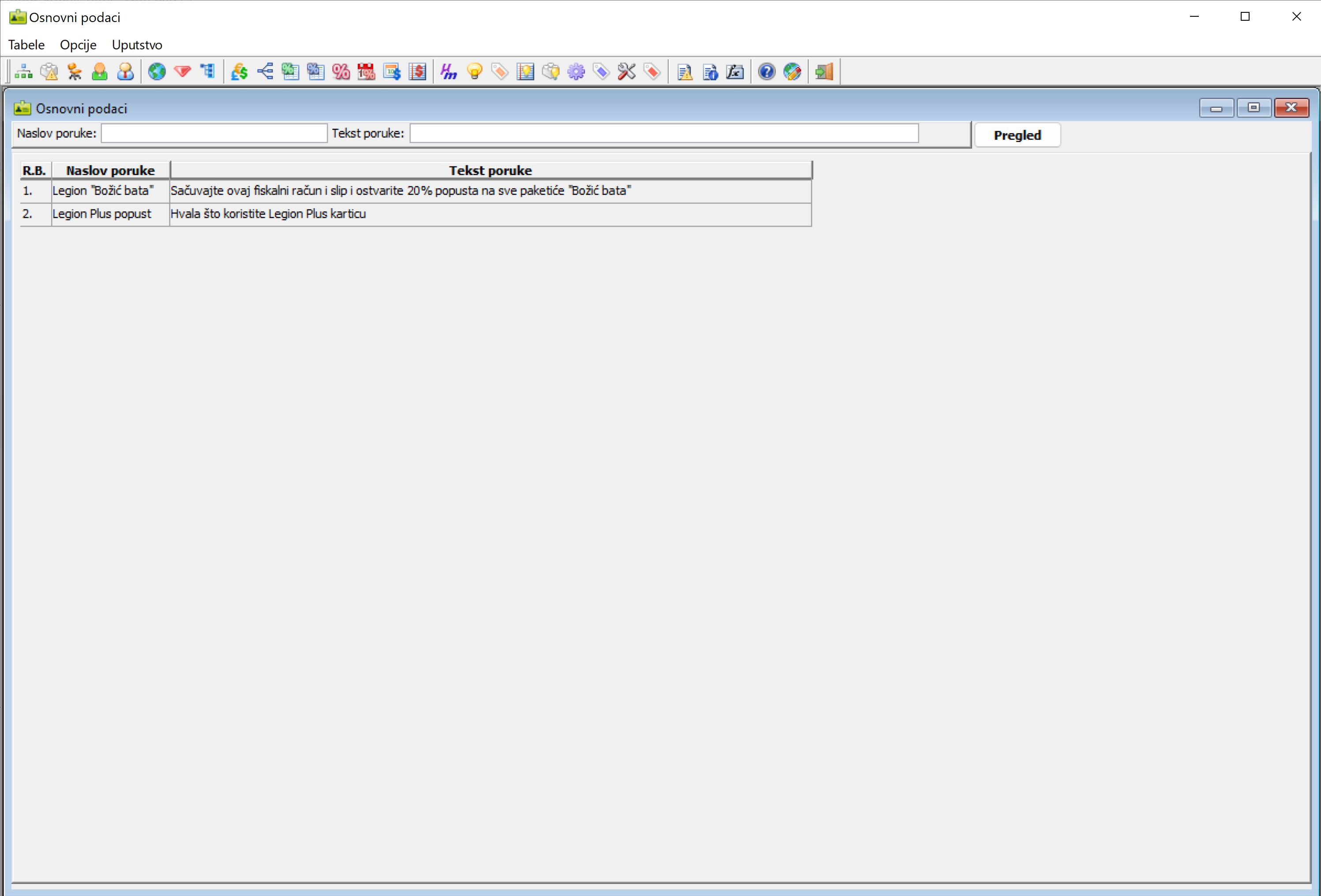Click the 'Hvala što koristite Legion Plus karticu' cell
The image size is (1321, 896).
tap(490, 214)
